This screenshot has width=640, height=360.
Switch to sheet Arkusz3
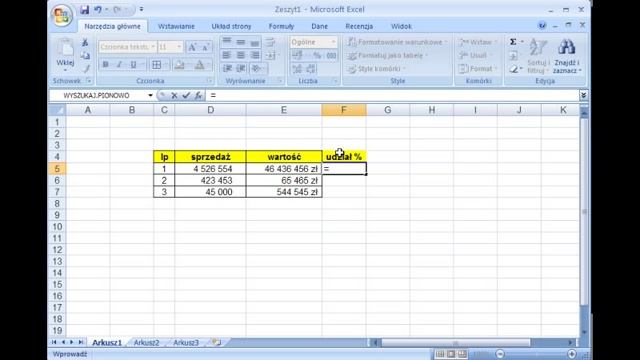pos(186,342)
